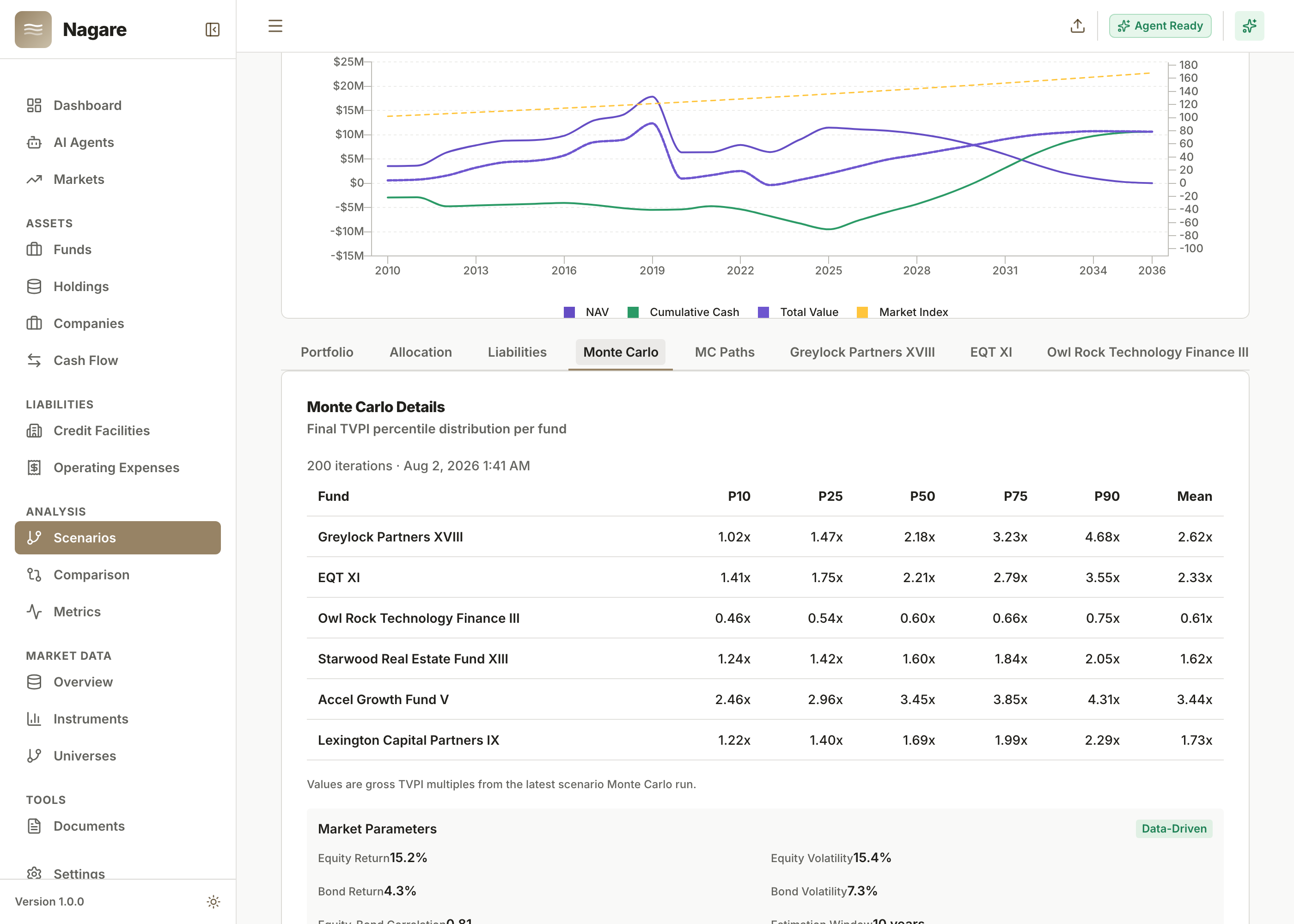Select the Accel Growth Fund V row
Image resolution: width=1294 pixels, height=924 pixels.
[765, 699]
